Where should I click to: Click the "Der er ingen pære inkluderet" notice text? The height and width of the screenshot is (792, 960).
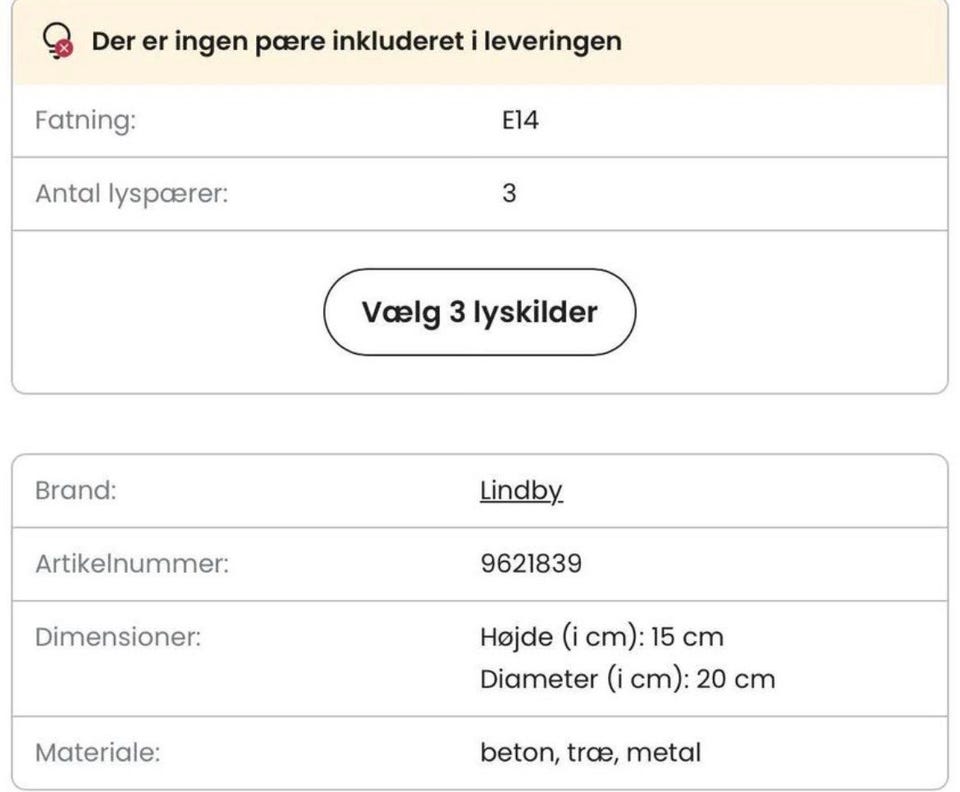(356, 42)
